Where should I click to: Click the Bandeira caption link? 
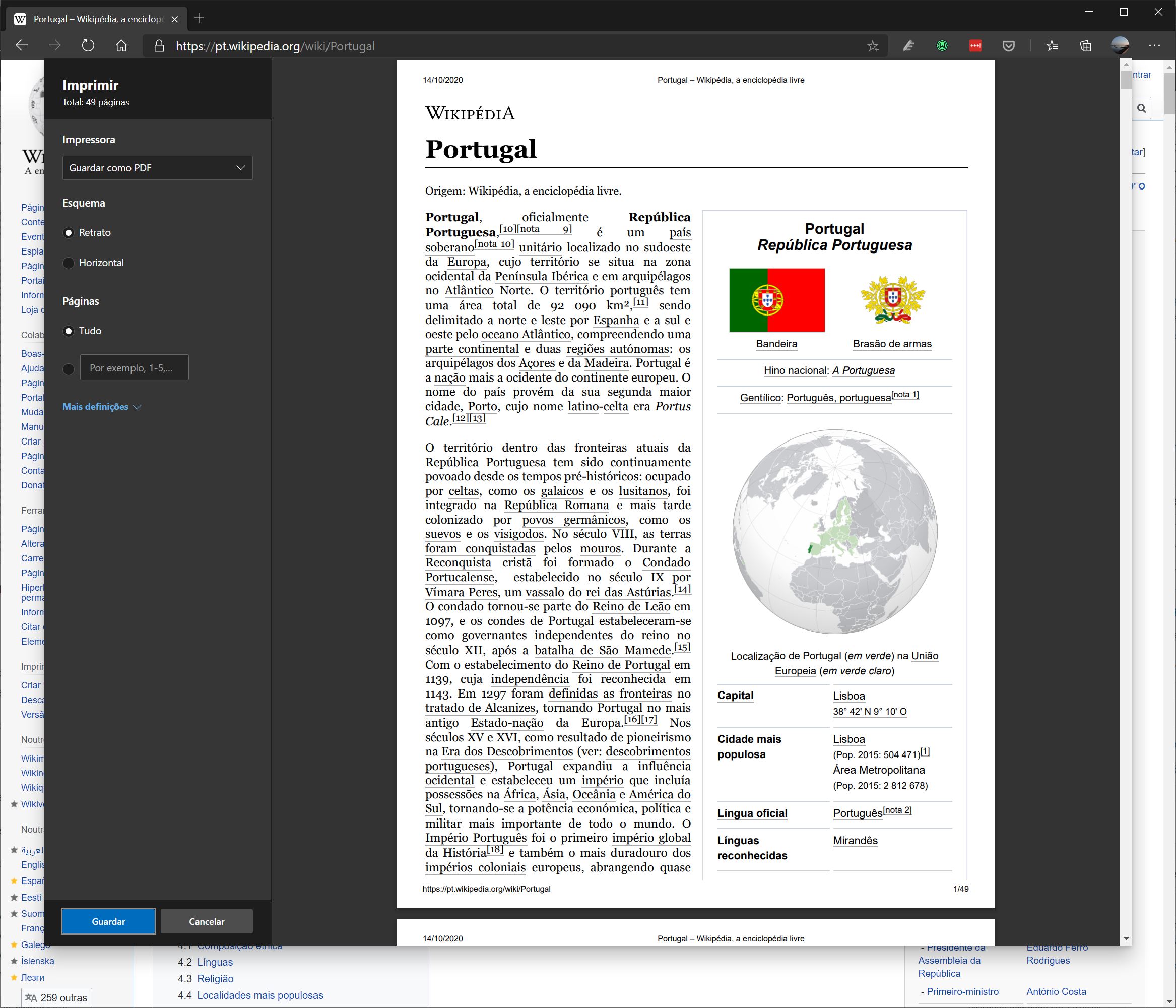coord(776,344)
